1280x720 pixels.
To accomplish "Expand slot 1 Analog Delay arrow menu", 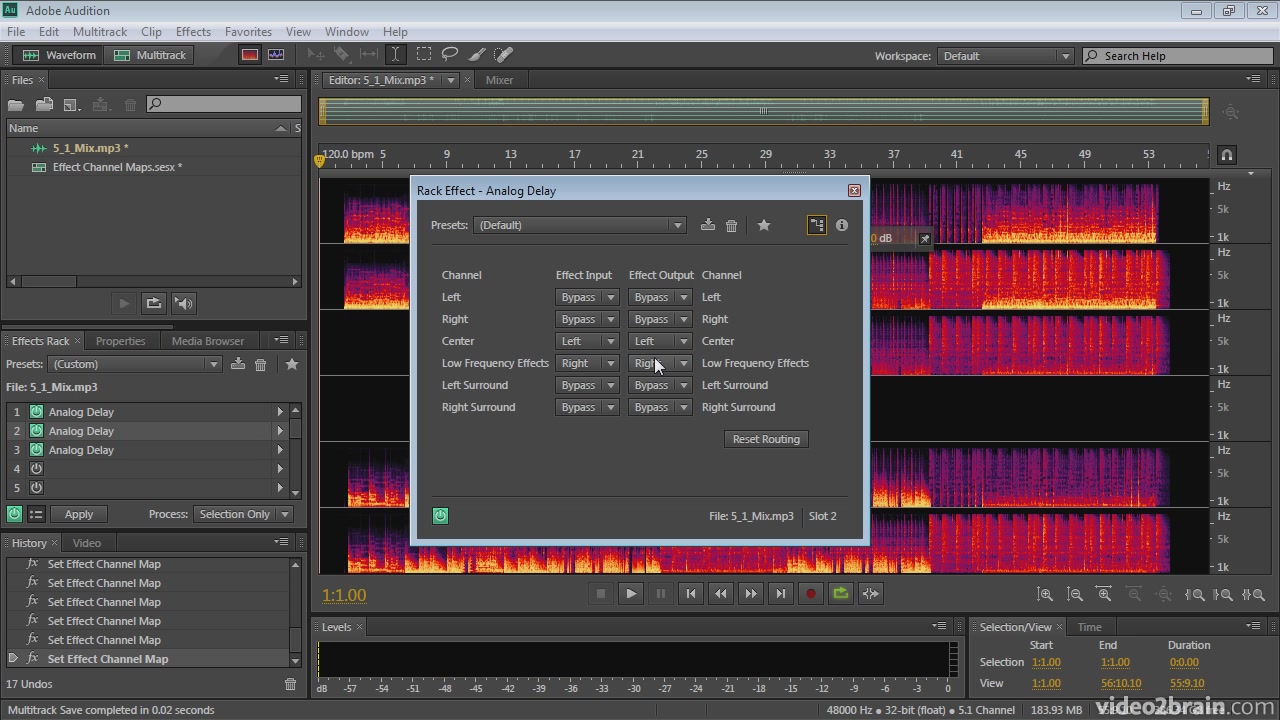I will 280,412.
